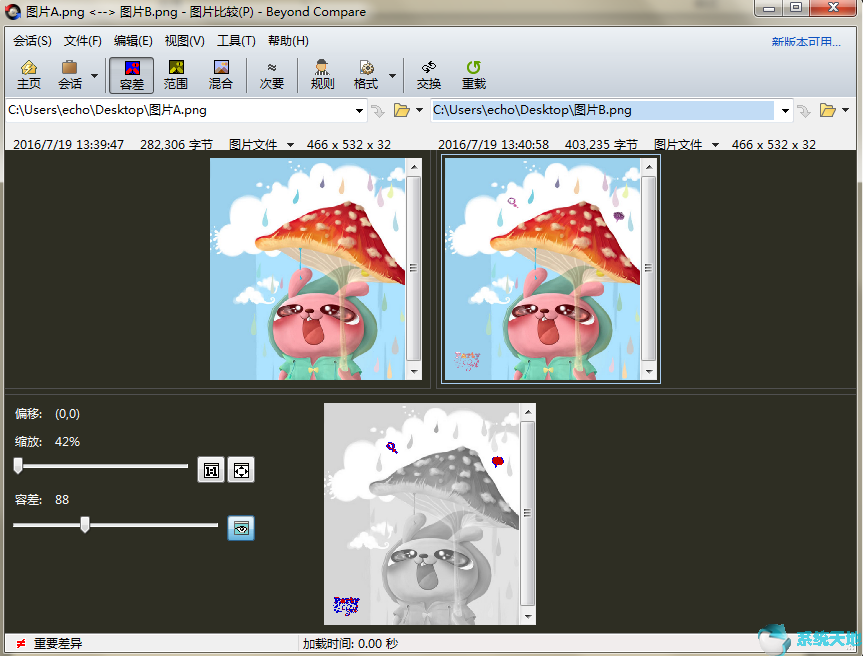Image resolution: width=863 pixels, height=656 pixels.
Task: Click the left timestamp 2016/7/19 13:39:47
Action: point(68,144)
